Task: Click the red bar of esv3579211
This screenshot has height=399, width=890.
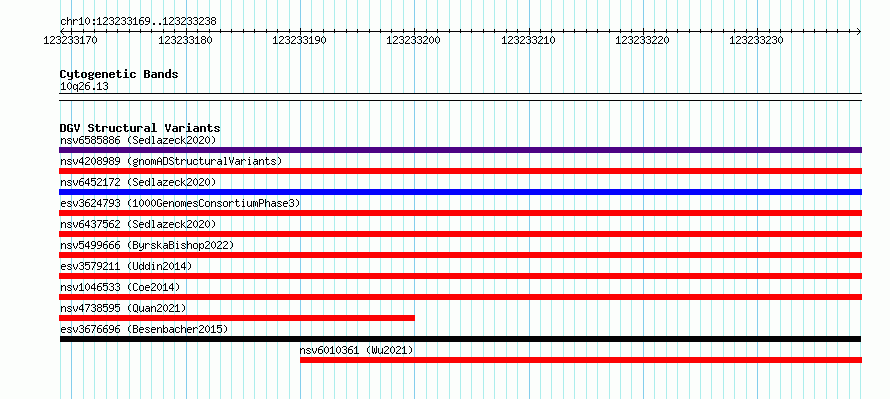Action: point(460,276)
